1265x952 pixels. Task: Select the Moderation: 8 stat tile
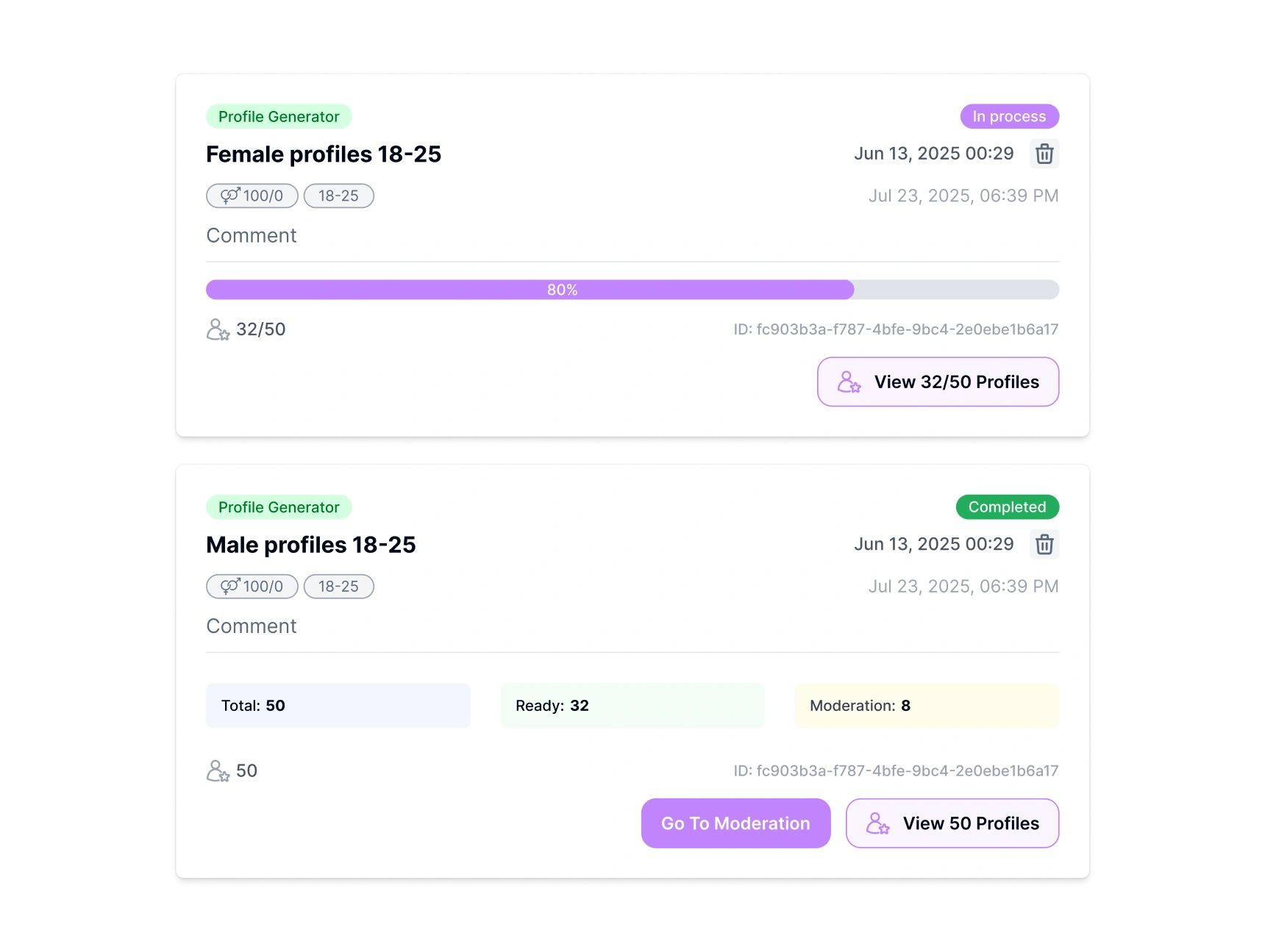[x=927, y=706]
